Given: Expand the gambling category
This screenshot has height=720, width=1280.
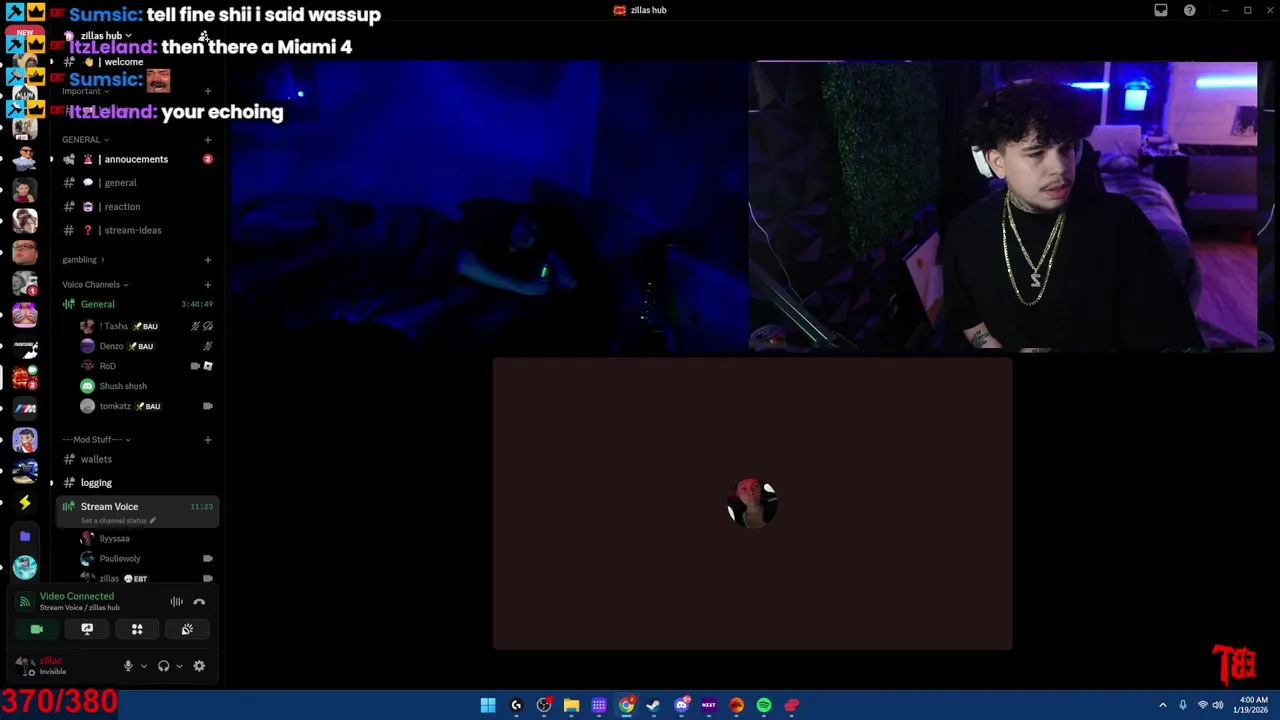Looking at the screenshot, I should click(x=83, y=260).
